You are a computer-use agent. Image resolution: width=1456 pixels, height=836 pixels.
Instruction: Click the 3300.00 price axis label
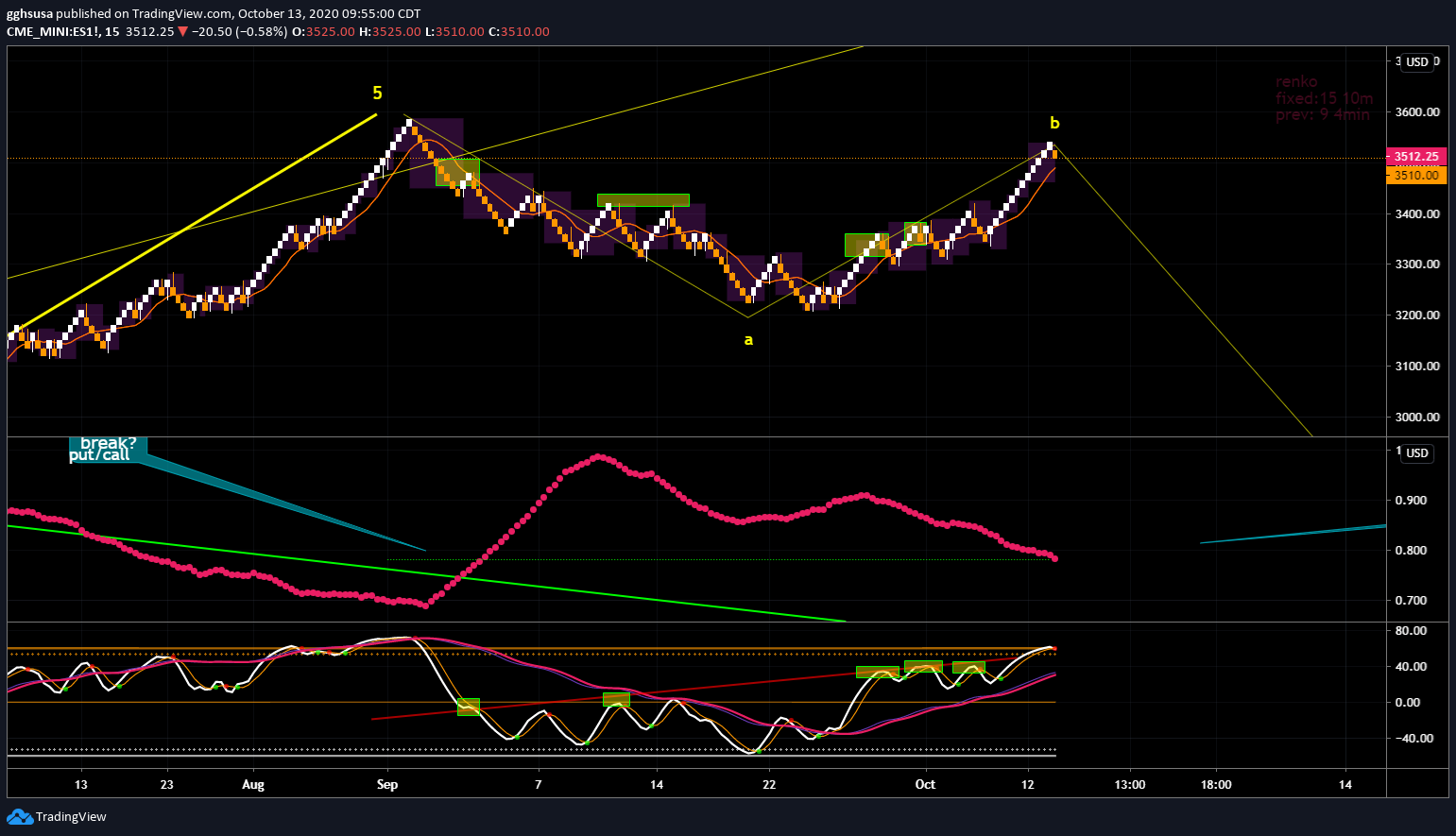click(1417, 264)
